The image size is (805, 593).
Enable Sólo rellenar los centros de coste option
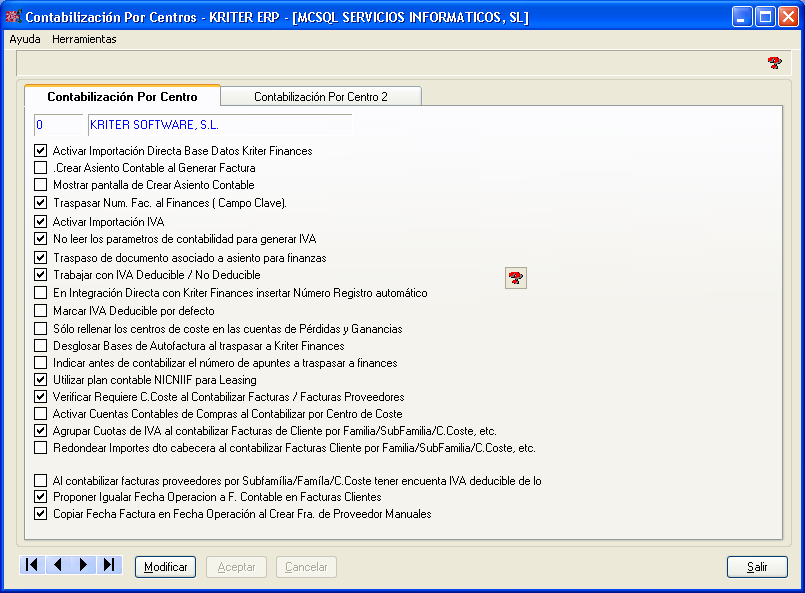[x=41, y=329]
